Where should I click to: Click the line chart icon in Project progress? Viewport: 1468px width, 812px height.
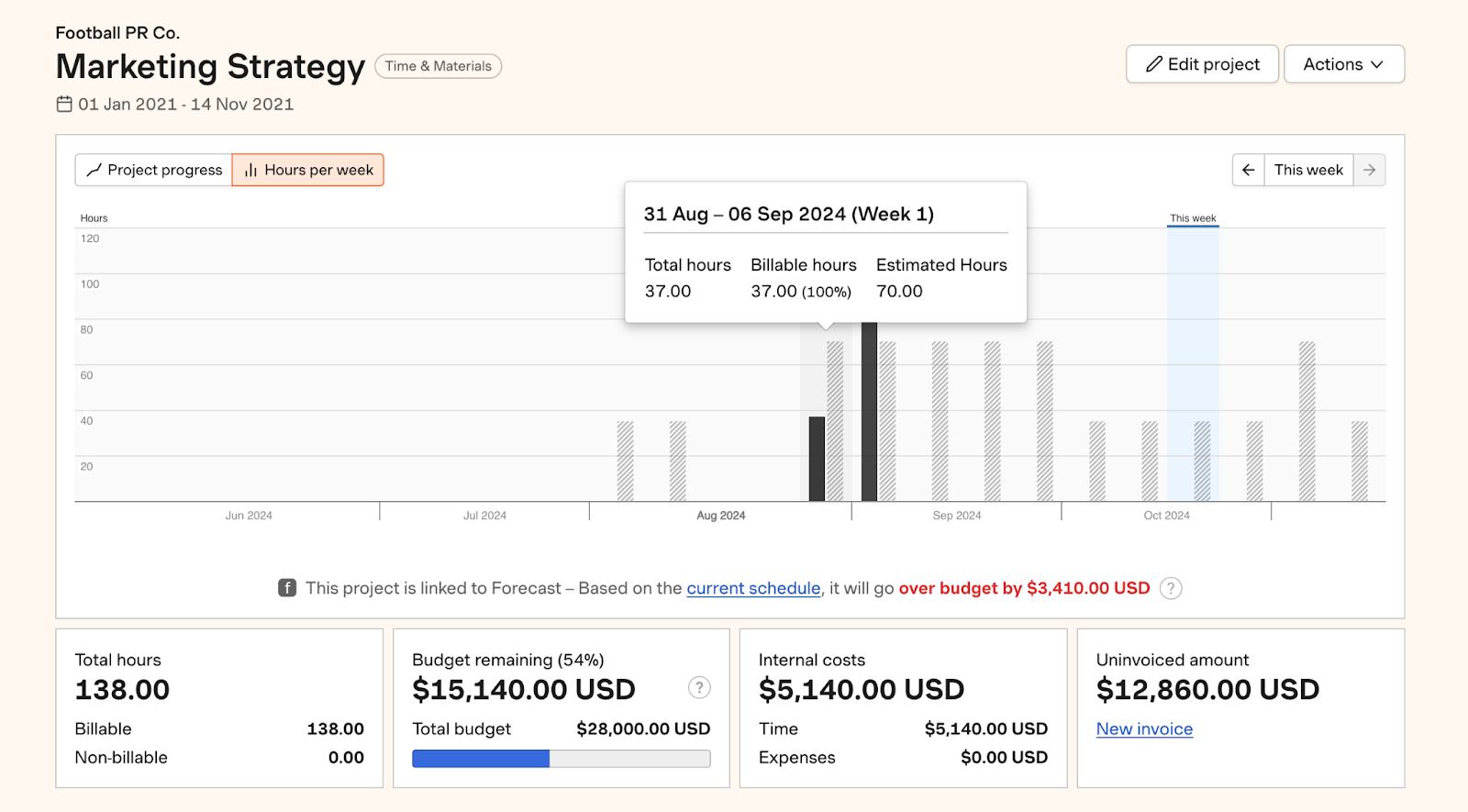94,170
